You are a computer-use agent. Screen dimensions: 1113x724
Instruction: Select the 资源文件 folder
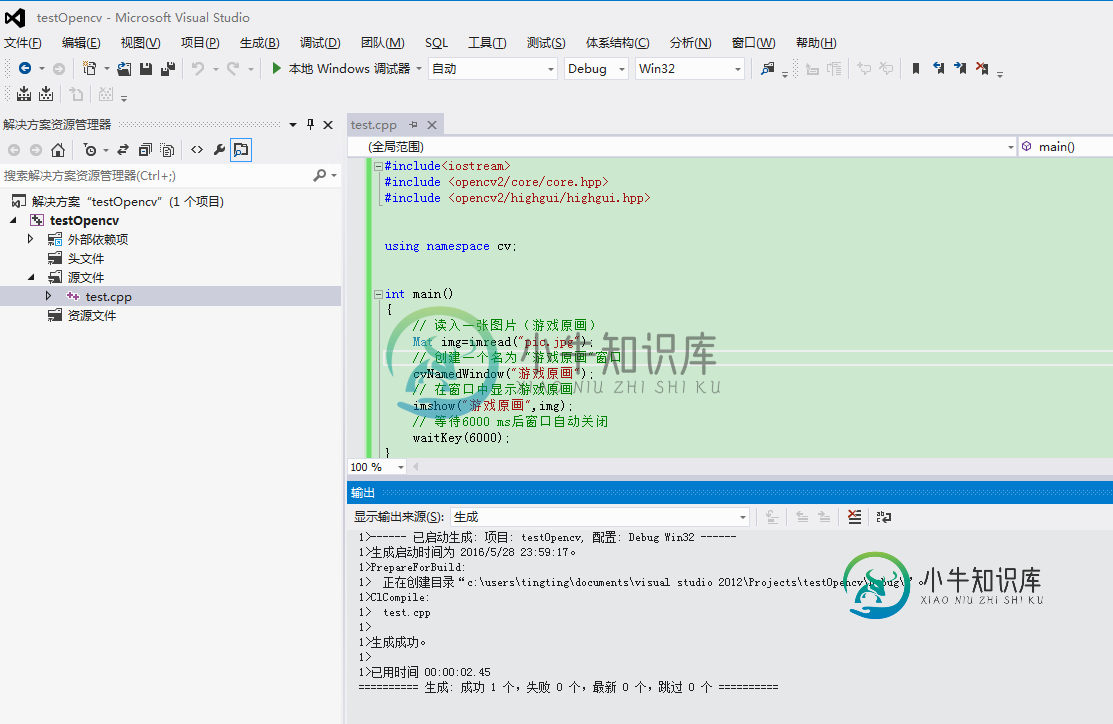[92, 315]
